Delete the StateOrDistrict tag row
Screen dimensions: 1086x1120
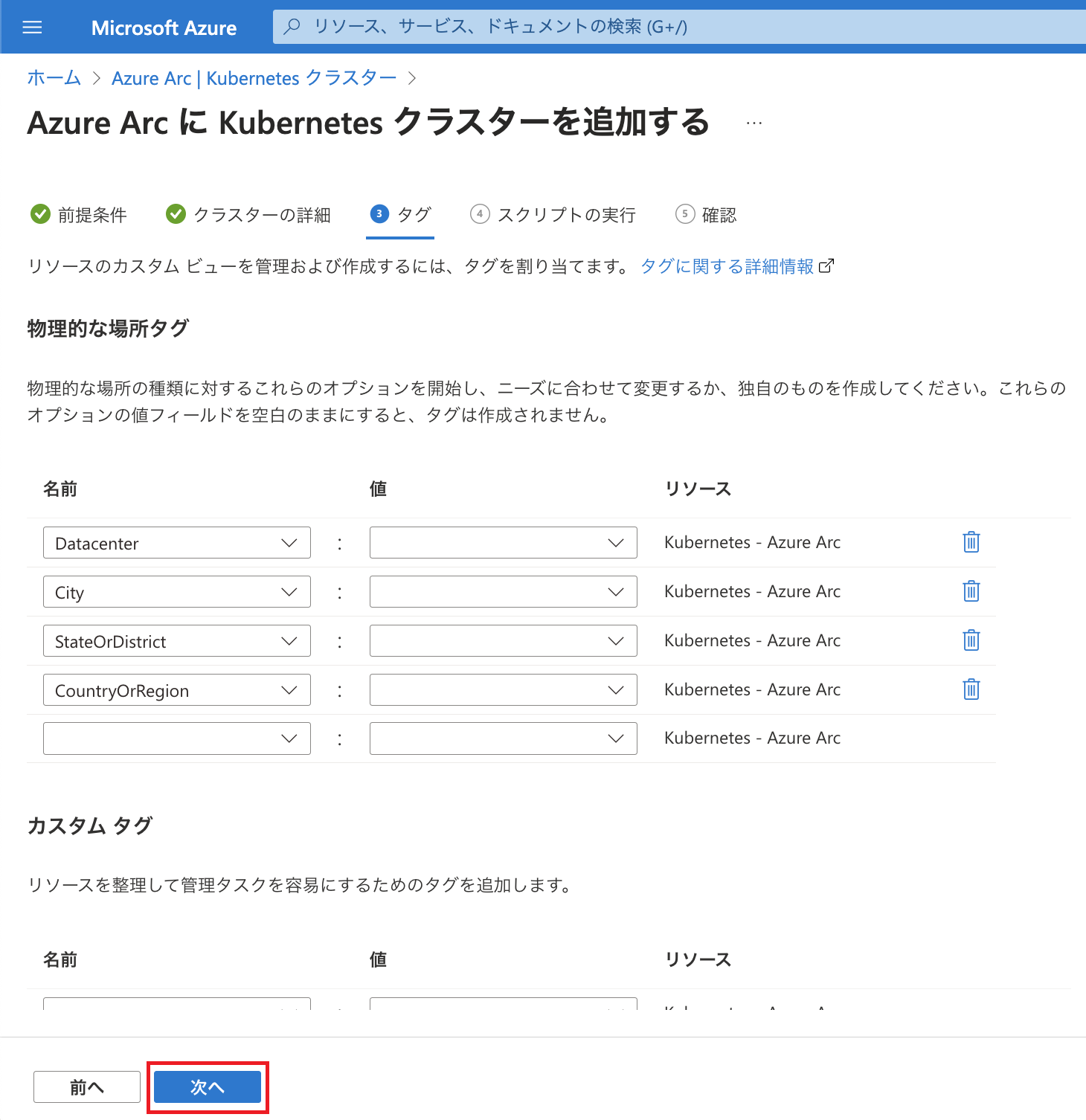click(x=971, y=640)
